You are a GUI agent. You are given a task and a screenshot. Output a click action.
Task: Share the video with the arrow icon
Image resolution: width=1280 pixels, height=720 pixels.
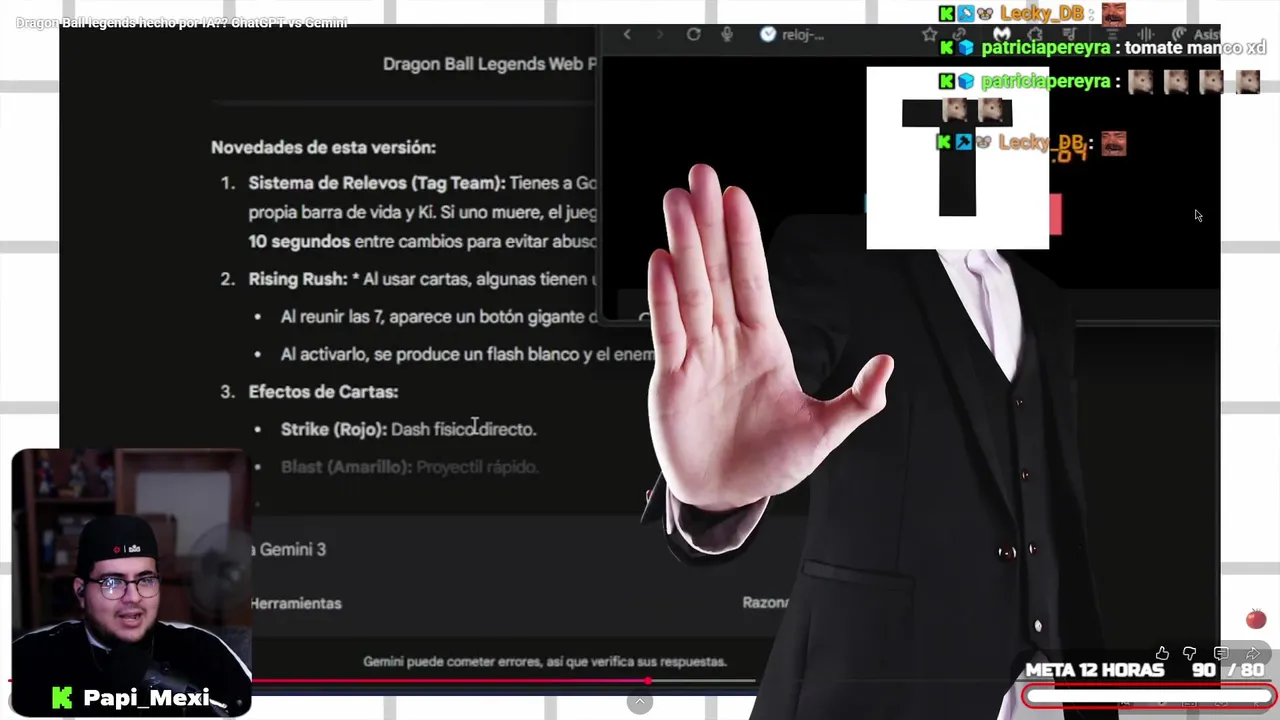click(x=1253, y=653)
